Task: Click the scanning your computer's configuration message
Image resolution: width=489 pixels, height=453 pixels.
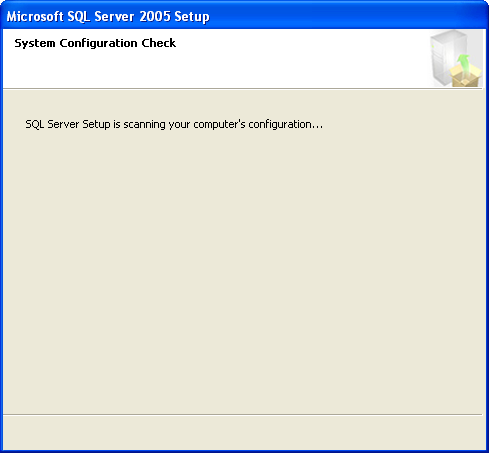Action: (174, 124)
